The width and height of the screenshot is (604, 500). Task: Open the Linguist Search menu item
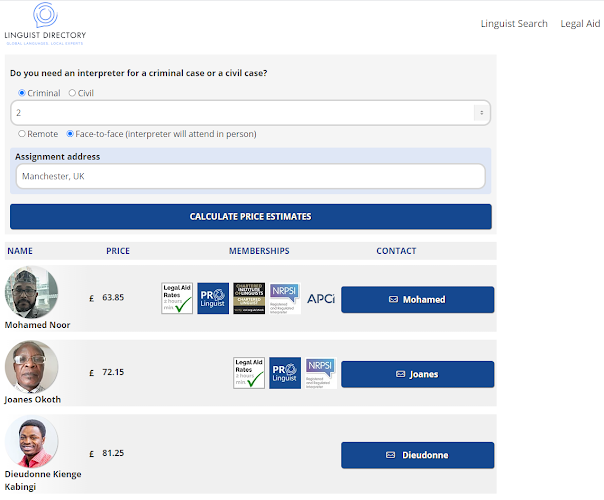coord(514,23)
